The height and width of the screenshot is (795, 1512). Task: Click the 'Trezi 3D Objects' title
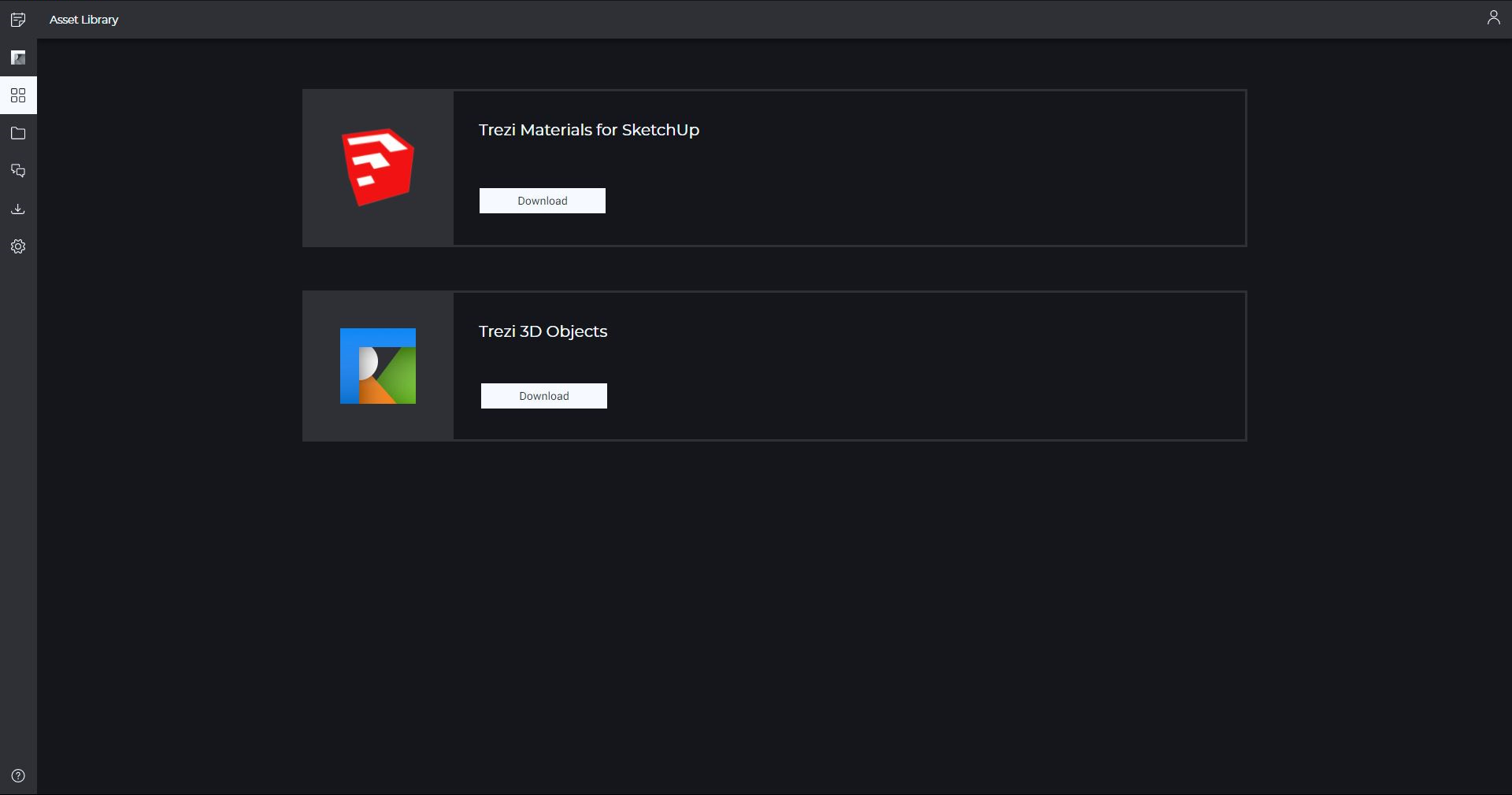[543, 331]
